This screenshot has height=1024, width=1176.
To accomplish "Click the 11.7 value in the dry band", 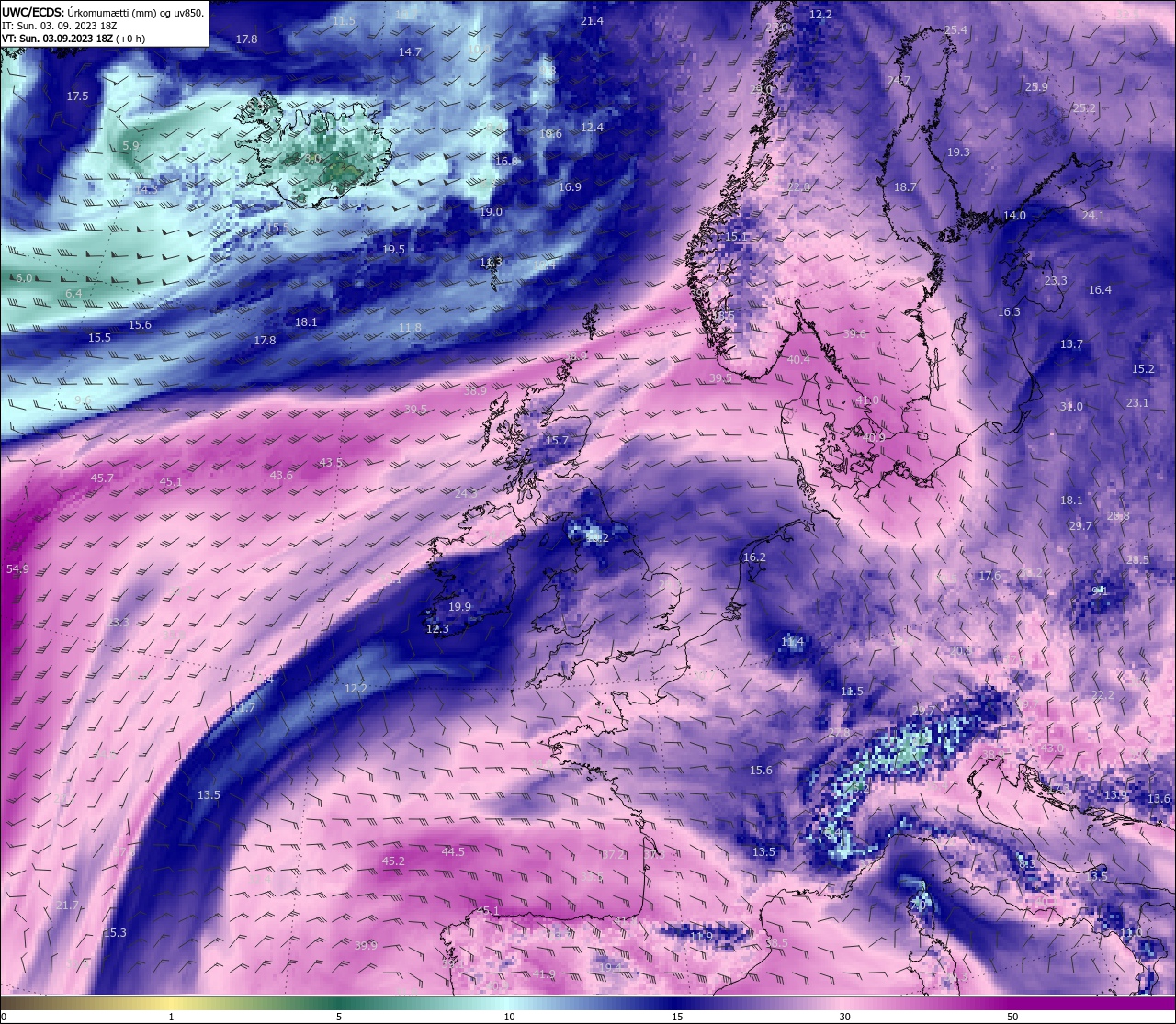I will tap(243, 708).
